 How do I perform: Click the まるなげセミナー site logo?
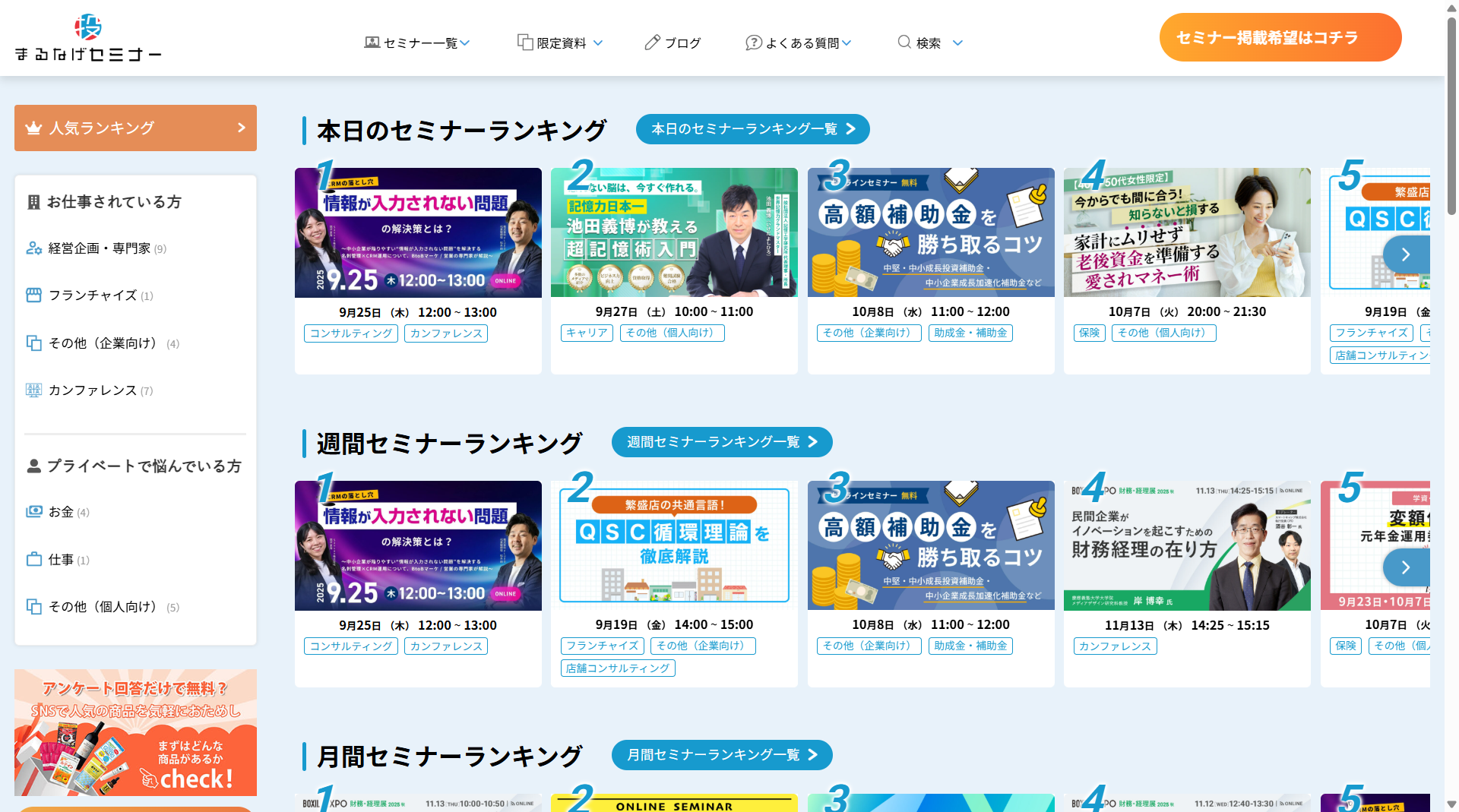coord(88,38)
